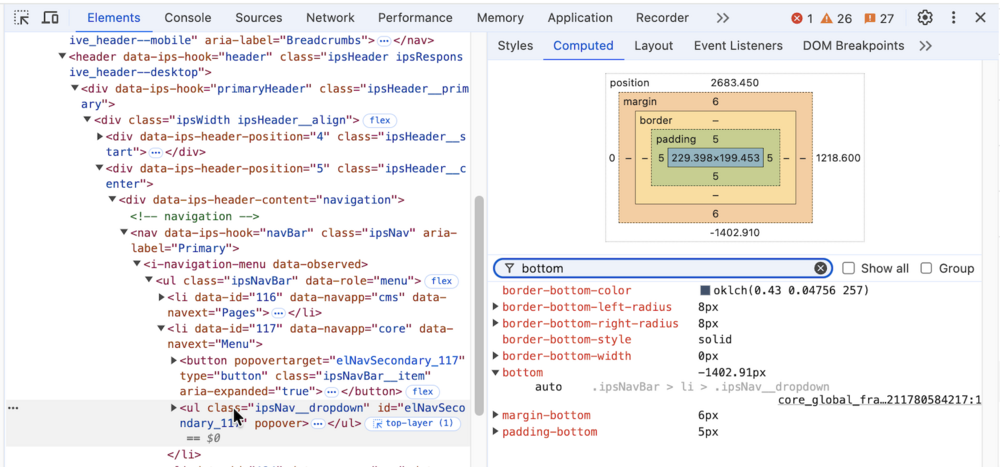Click the issues counter showing 27
The height and width of the screenshot is (467, 1000).
tap(879, 19)
